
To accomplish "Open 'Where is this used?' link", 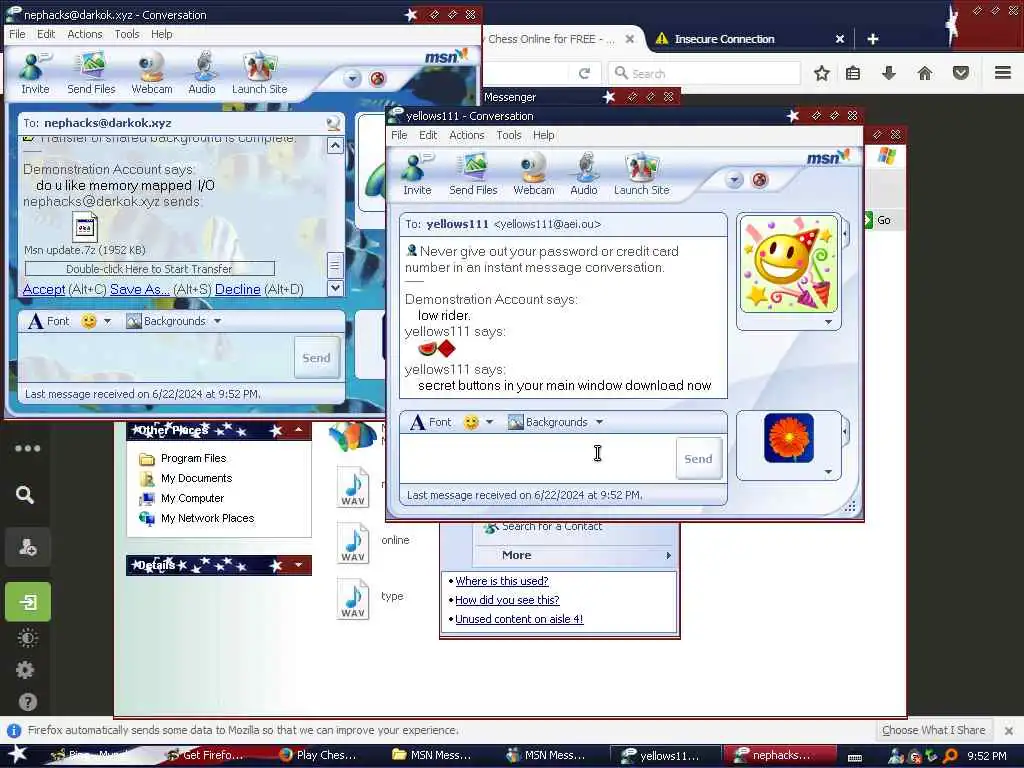I will 502,581.
